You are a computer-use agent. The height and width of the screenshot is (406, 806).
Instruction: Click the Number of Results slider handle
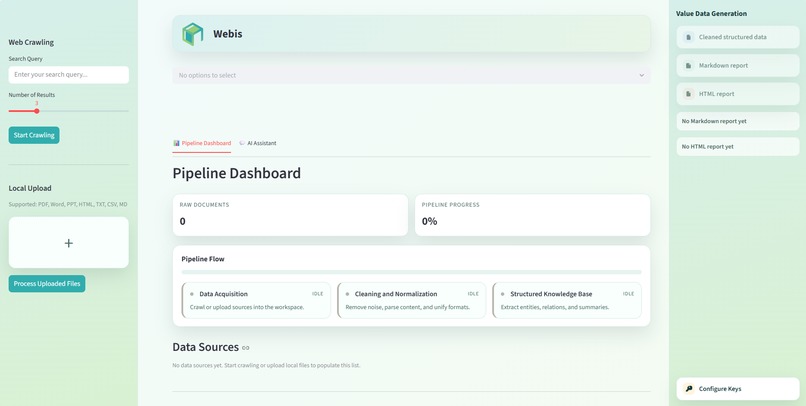coord(36,111)
